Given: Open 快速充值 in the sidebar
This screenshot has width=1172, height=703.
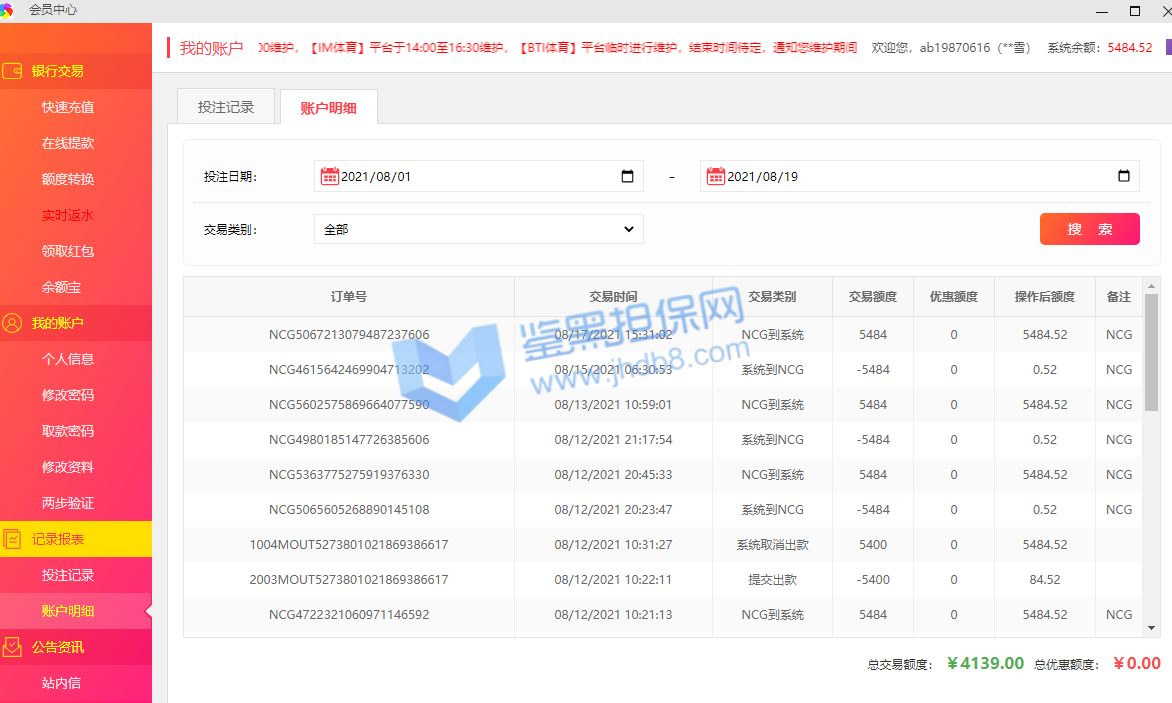Looking at the screenshot, I should tap(68, 107).
